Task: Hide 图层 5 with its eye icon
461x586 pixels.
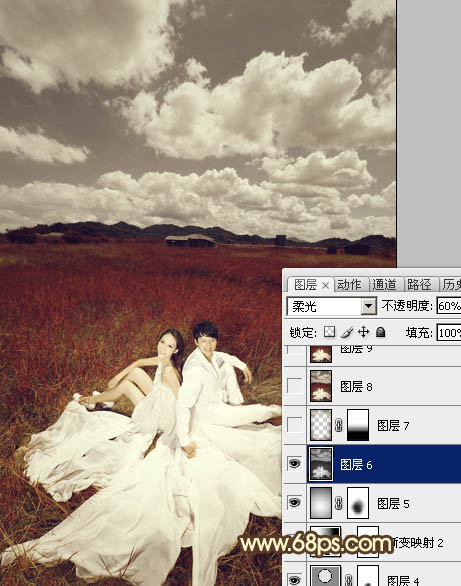Action: [x=295, y=503]
